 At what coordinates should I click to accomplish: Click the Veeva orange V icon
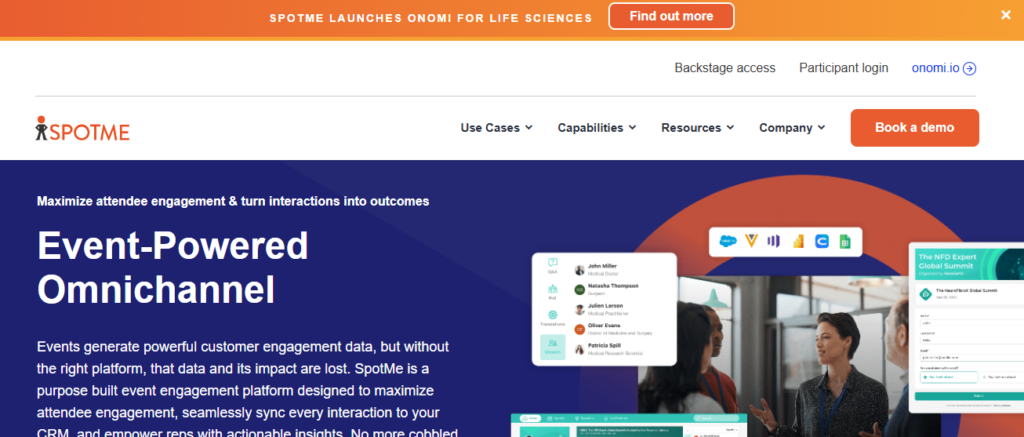tap(752, 242)
